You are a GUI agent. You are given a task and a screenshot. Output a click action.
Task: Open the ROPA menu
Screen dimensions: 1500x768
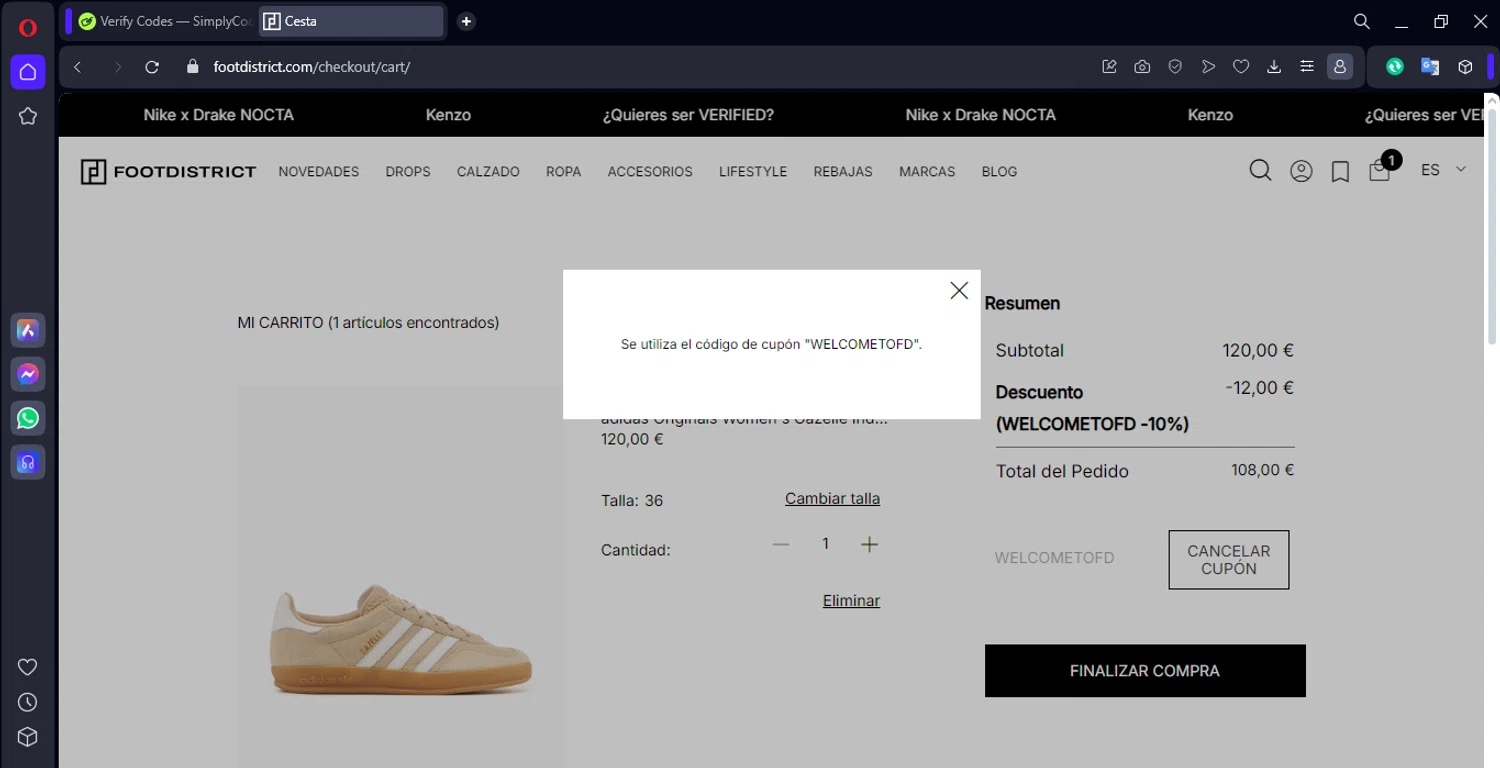coord(563,172)
